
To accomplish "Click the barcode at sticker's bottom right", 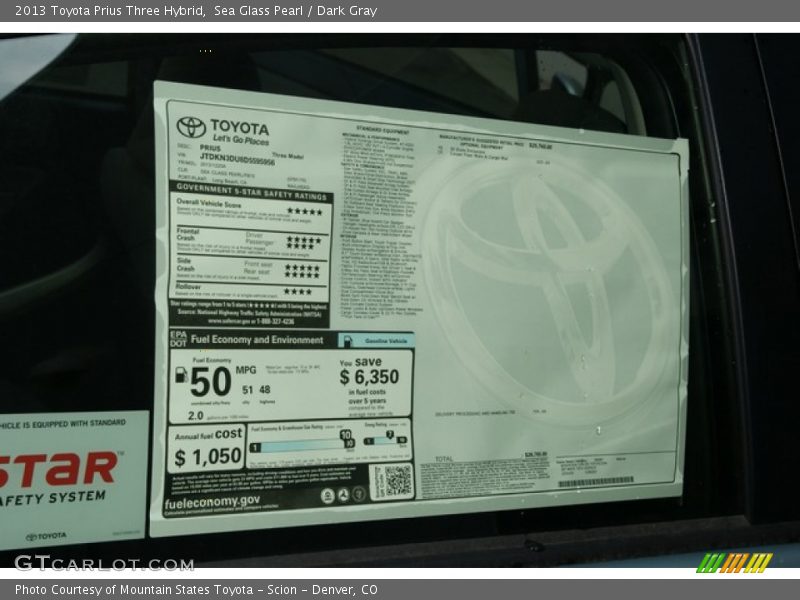I will tap(596, 482).
